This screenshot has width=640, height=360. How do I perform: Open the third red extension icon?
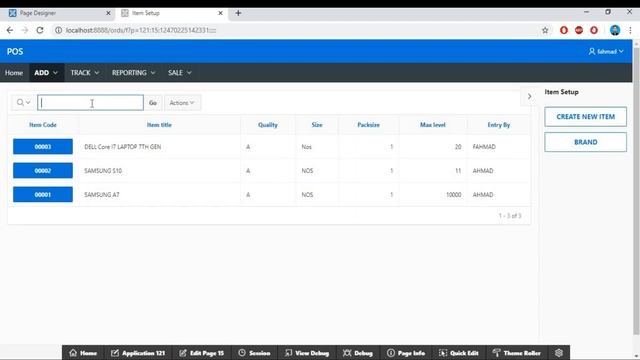[x=594, y=30]
